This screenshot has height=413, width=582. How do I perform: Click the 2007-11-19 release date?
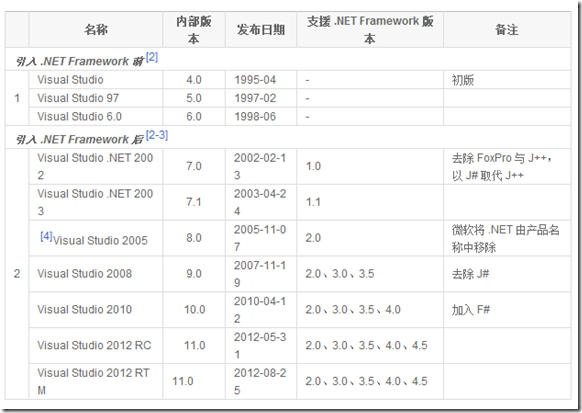click(x=261, y=274)
